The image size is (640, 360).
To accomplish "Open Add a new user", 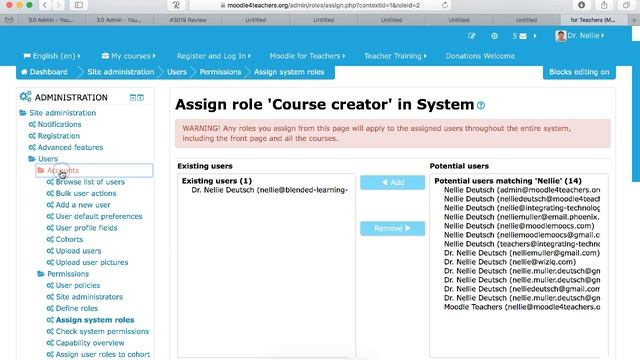I will coord(83,204).
